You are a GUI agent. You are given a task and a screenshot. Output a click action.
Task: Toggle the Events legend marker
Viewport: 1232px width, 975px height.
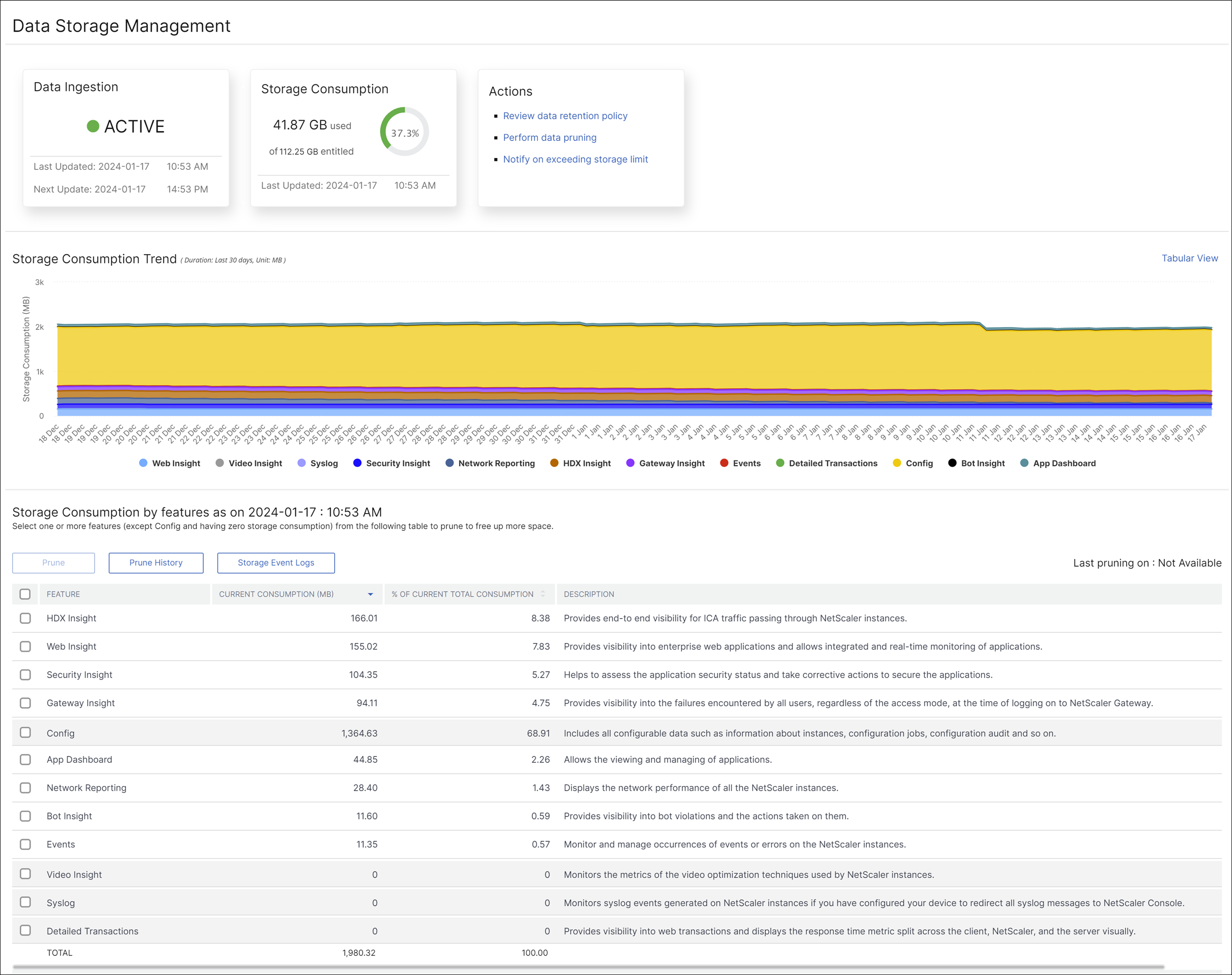[724, 463]
